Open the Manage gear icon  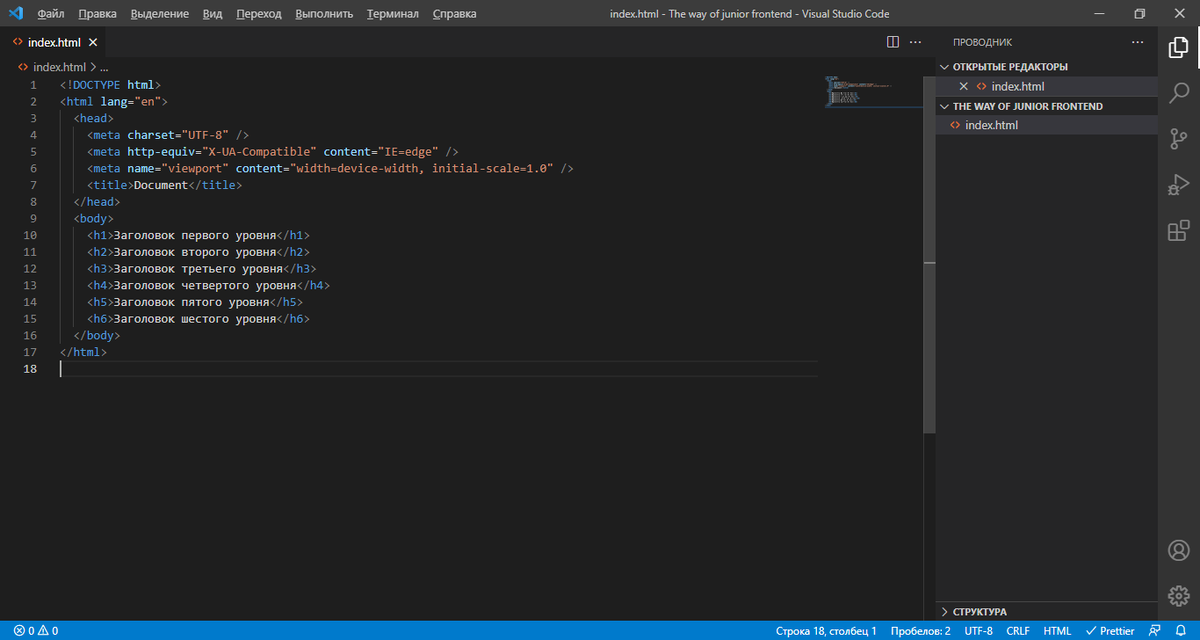pos(1178,596)
